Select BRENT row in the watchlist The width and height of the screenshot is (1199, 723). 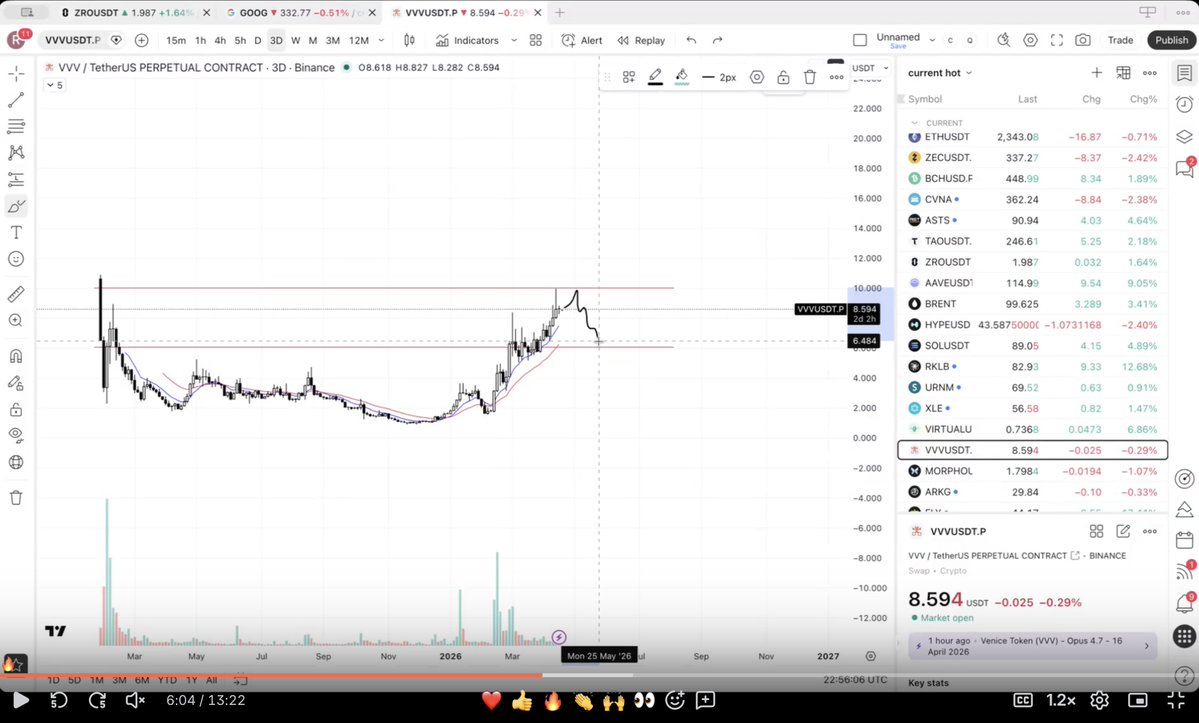pos(1032,303)
